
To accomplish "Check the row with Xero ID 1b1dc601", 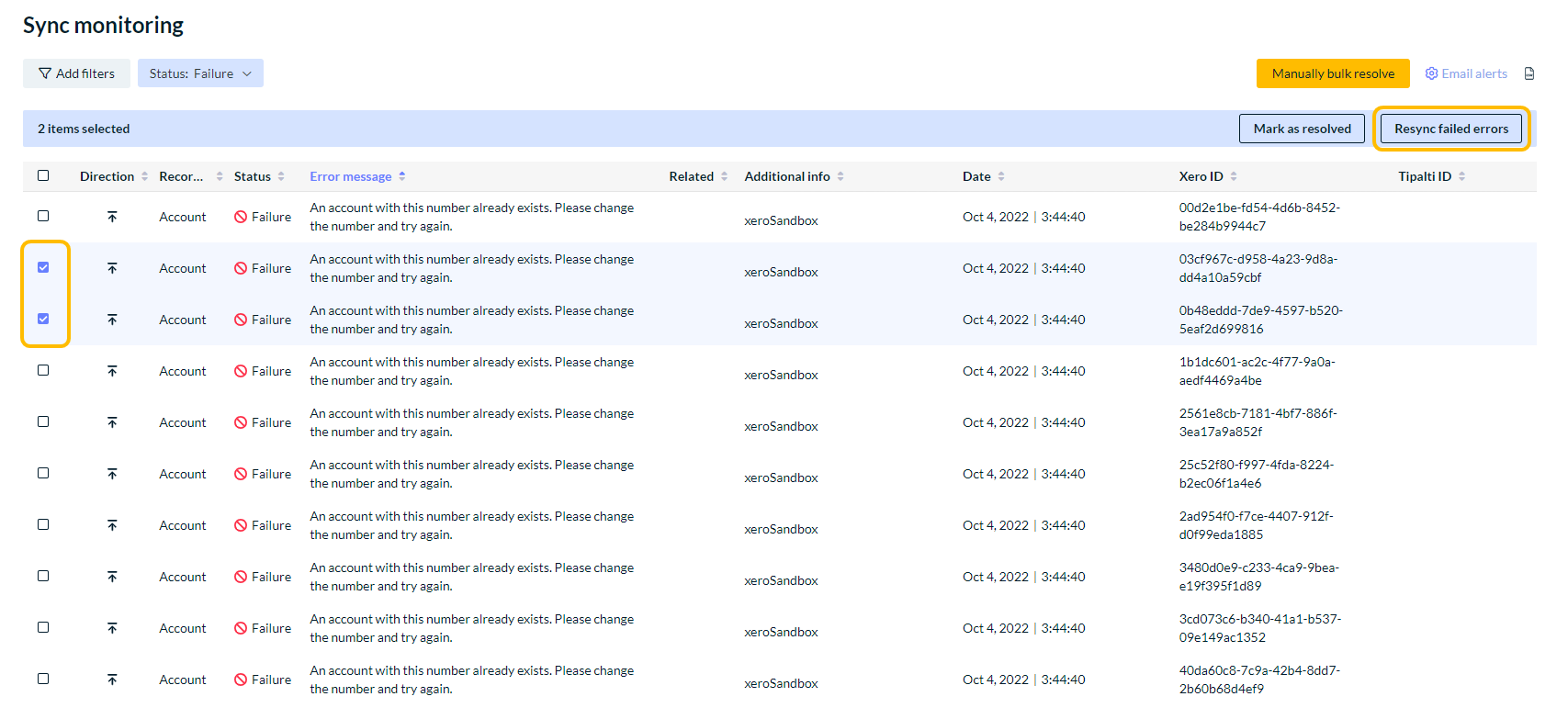I will (x=43, y=370).
